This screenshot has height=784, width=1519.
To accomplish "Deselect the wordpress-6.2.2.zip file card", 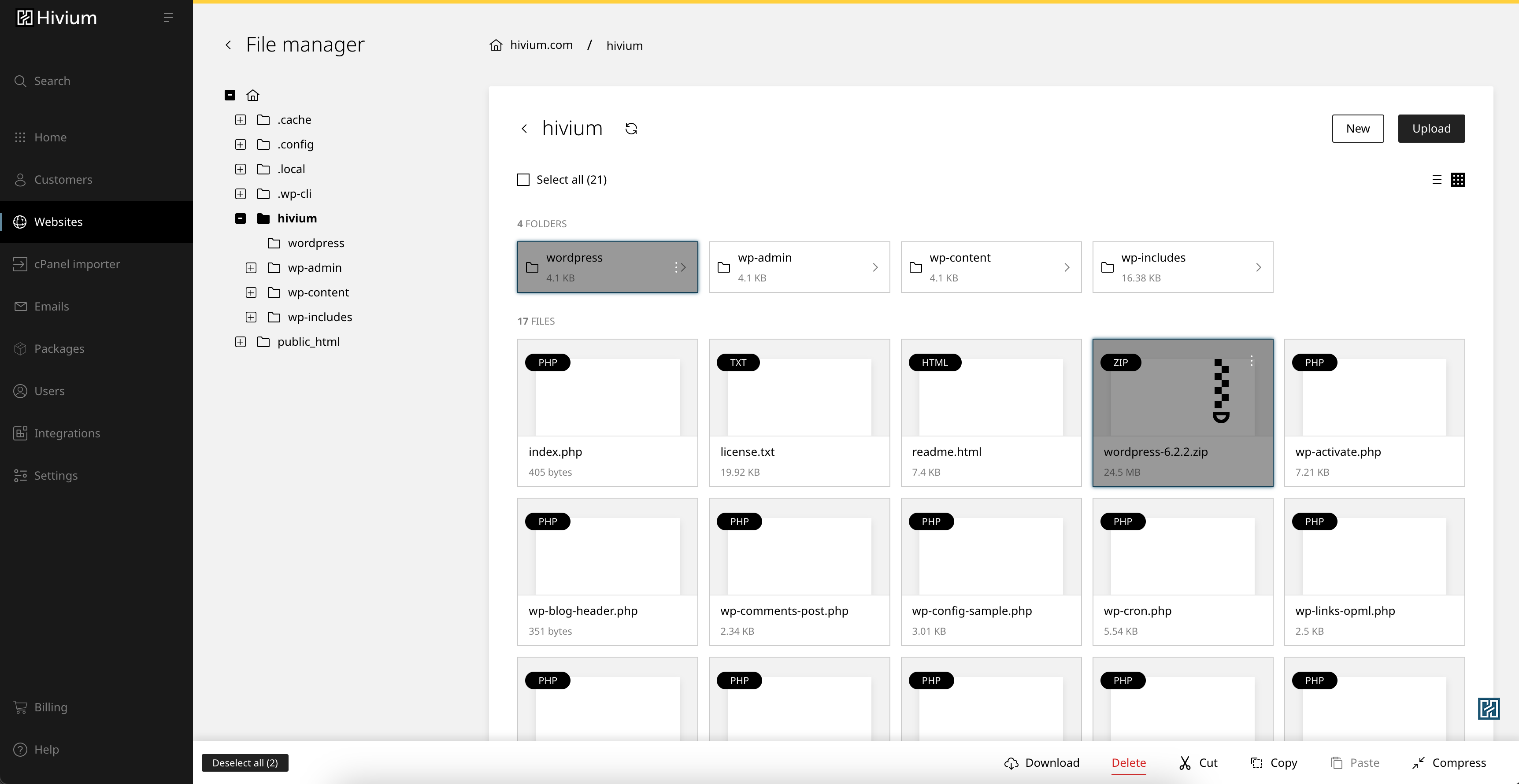I will click(1182, 413).
